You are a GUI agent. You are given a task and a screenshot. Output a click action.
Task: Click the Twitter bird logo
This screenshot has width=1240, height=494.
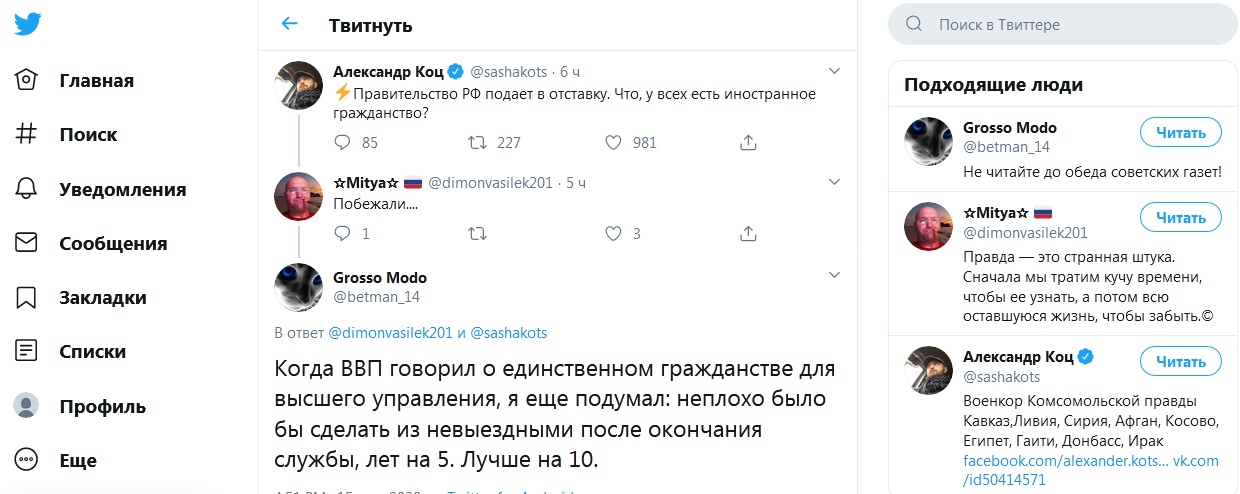pyautogui.click(x=28, y=24)
